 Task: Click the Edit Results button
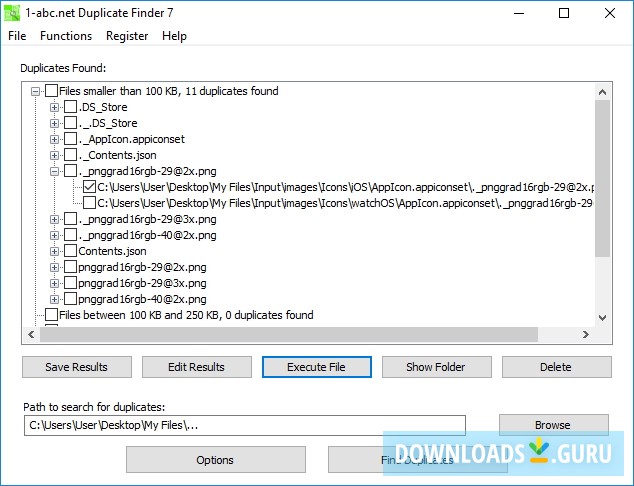[197, 367]
